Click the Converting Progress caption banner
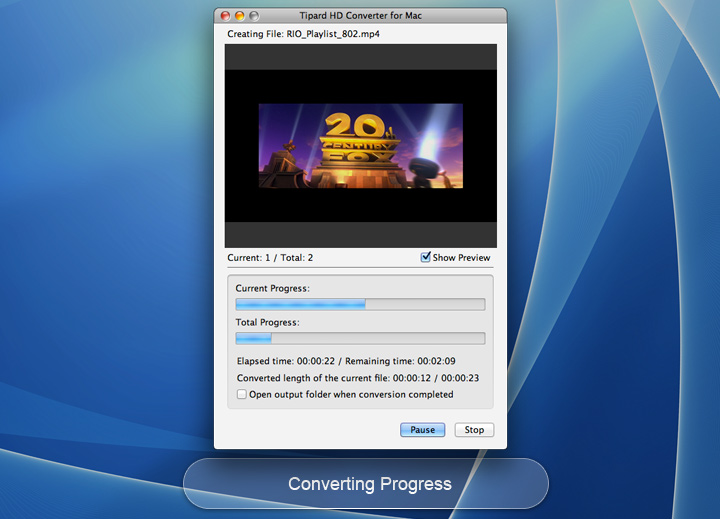This screenshot has height=519, width=720. 366,484
